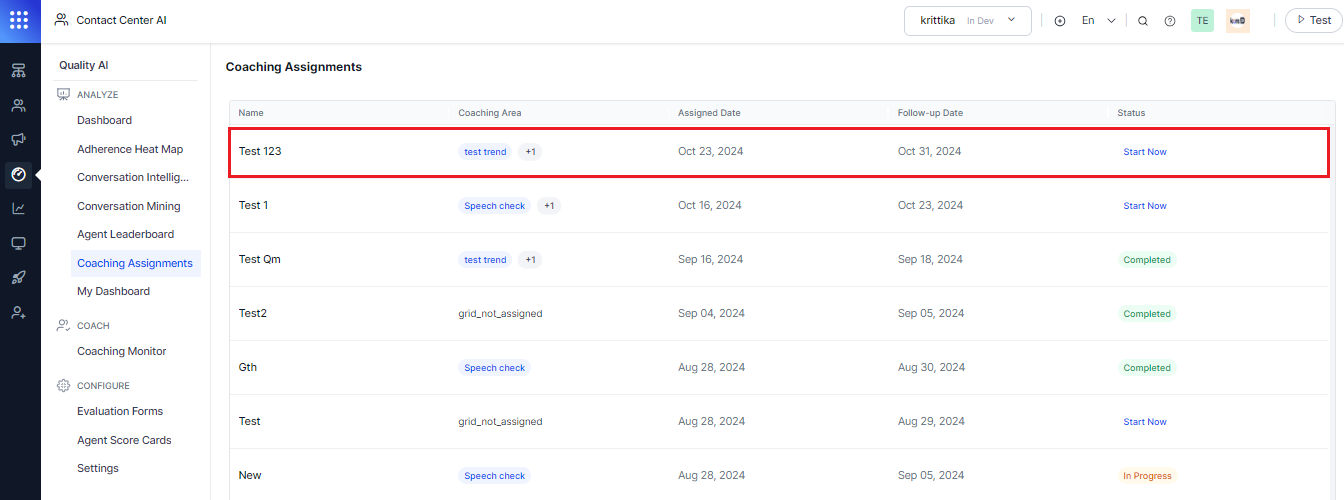Expand the +1 badge on Test 1 row
Image resolution: width=1344 pixels, height=500 pixels.
tap(549, 206)
